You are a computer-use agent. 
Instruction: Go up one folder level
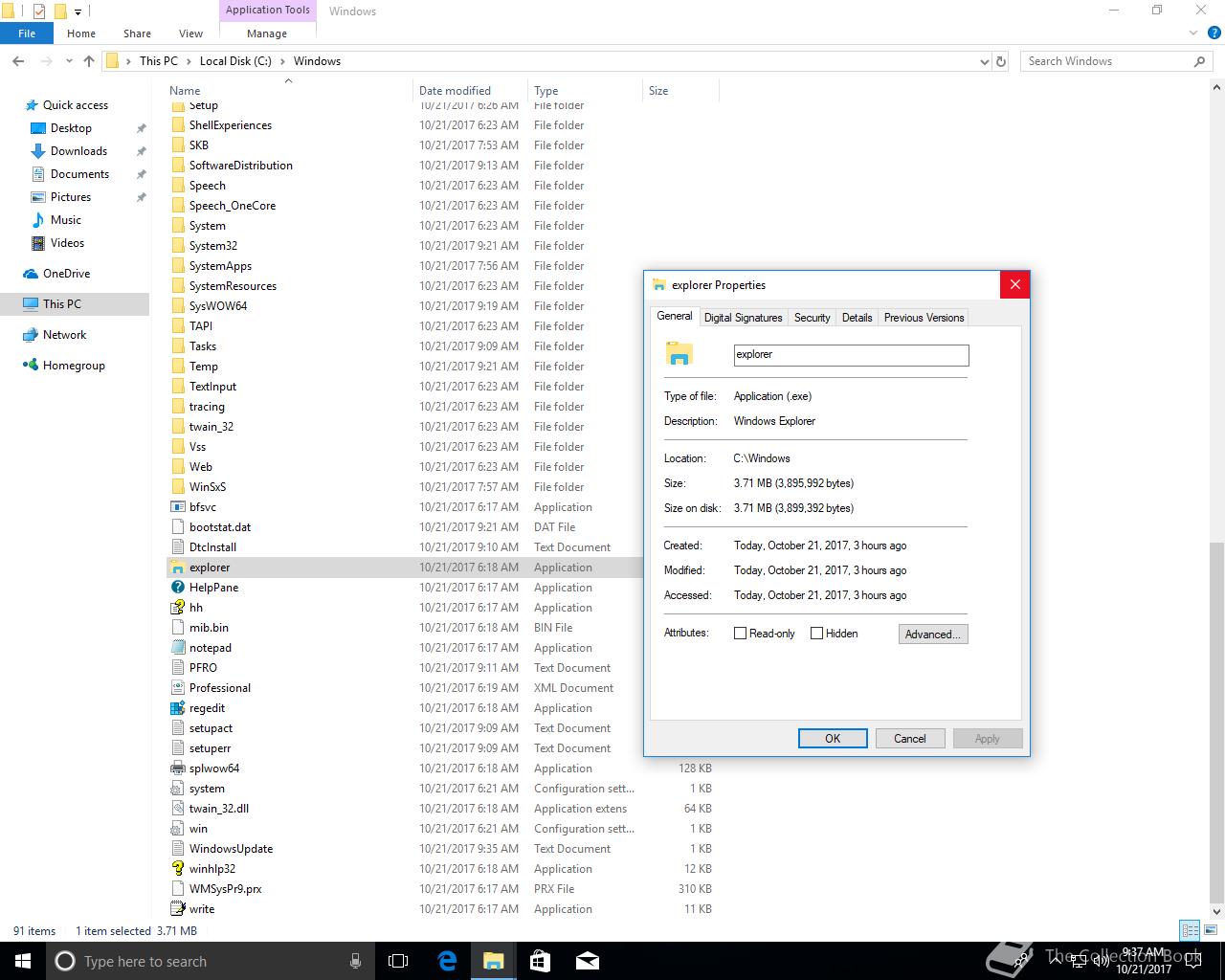pyautogui.click(x=89, y=61)
